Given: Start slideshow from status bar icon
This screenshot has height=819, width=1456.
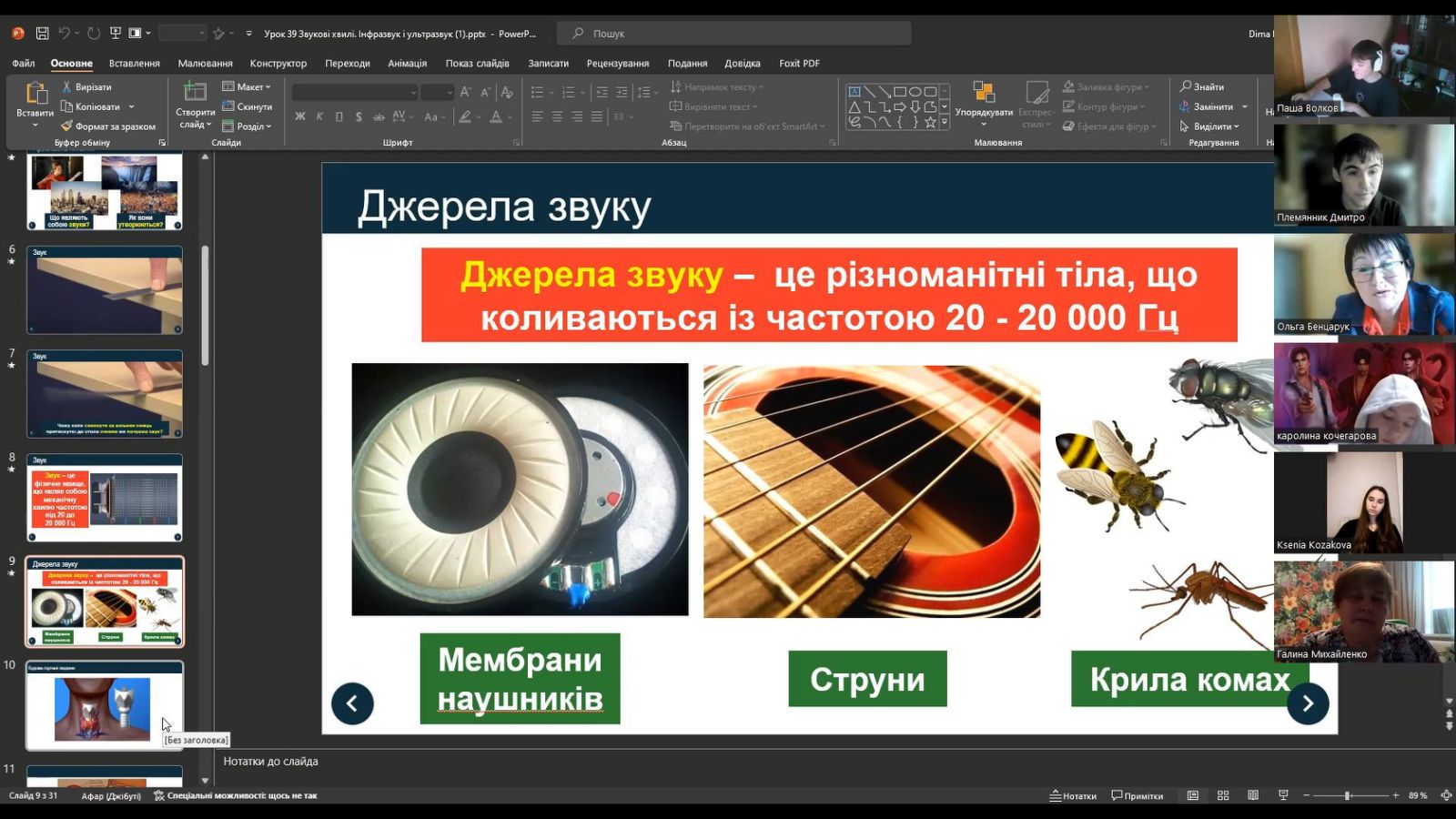Looking at the screenshot, I should [x=1283, y=795].
